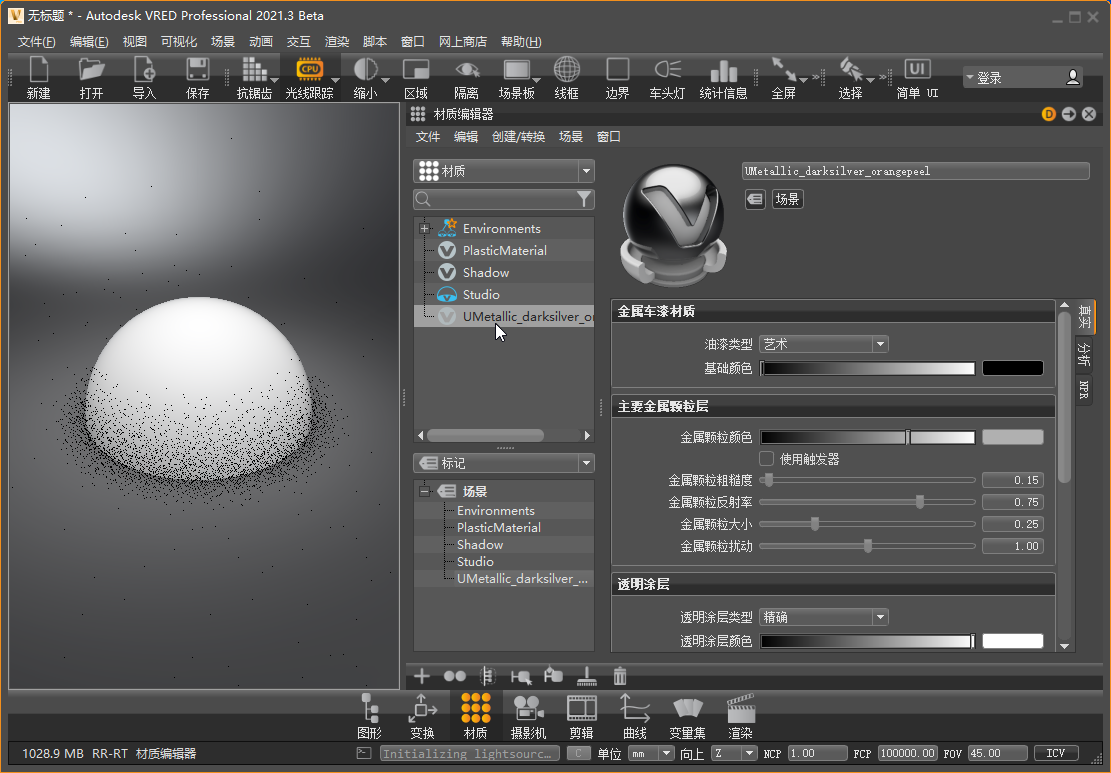Click the 金属颗粒粗糙度 slider
This screenshot has height=773, width=1111.
point(867,480)
